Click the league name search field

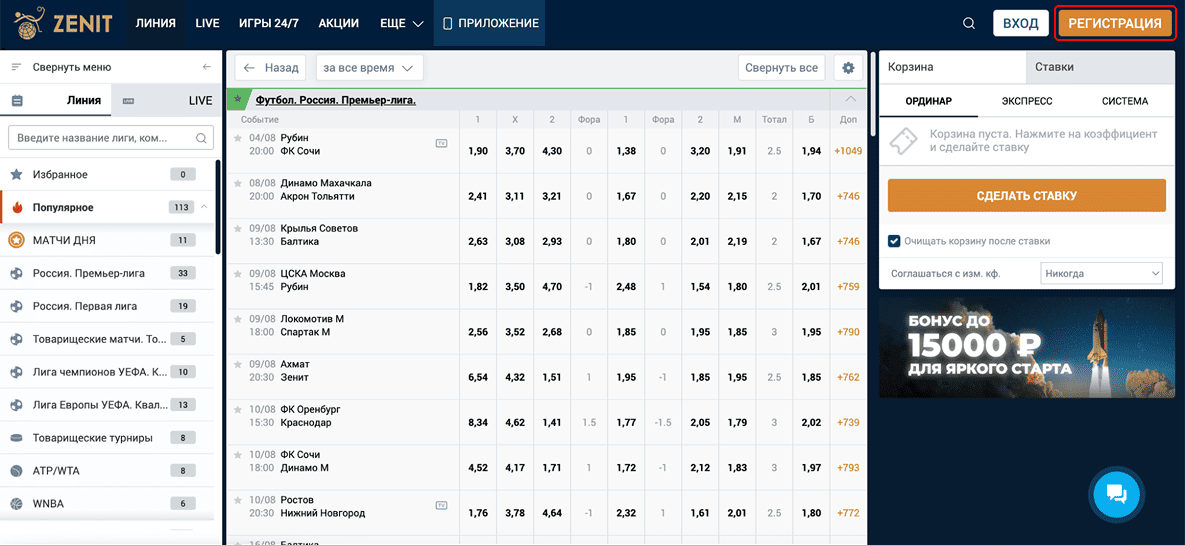100,138
